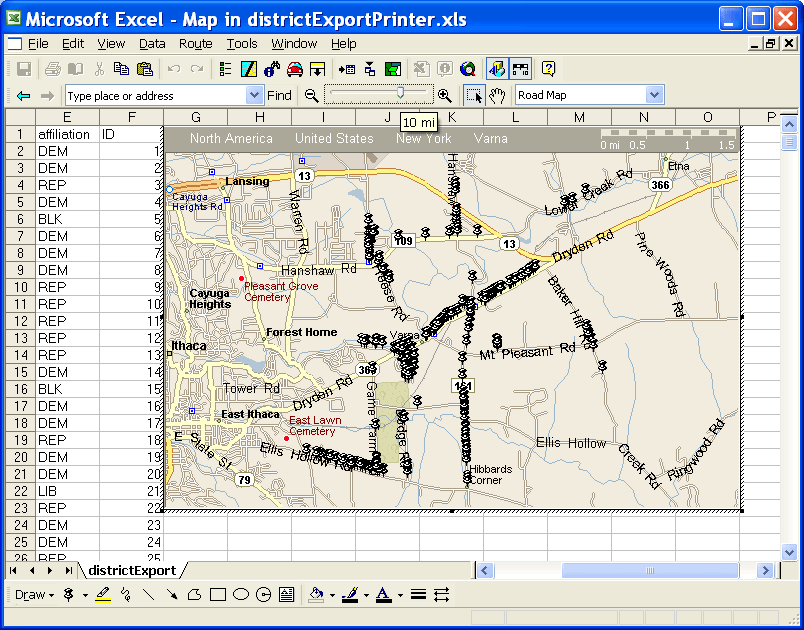
Task: Click the United States breadcrumb link
Action: point(334,138)
